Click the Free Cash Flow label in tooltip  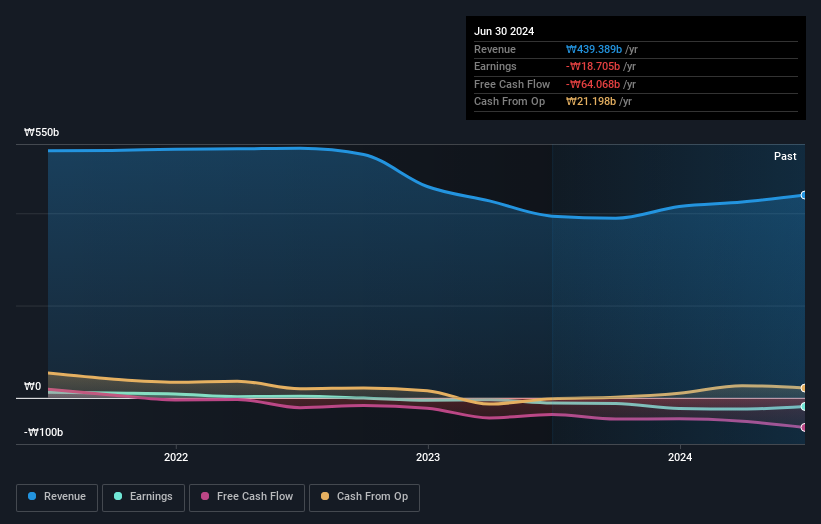512,84
